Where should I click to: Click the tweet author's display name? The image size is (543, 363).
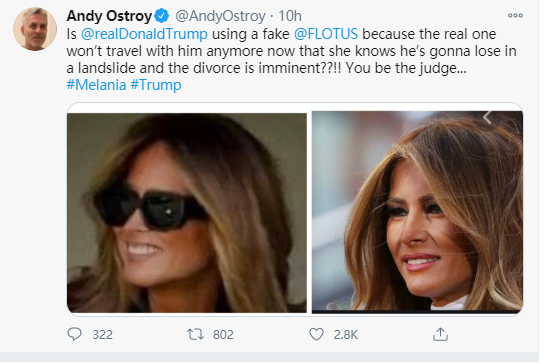point(109,16)
